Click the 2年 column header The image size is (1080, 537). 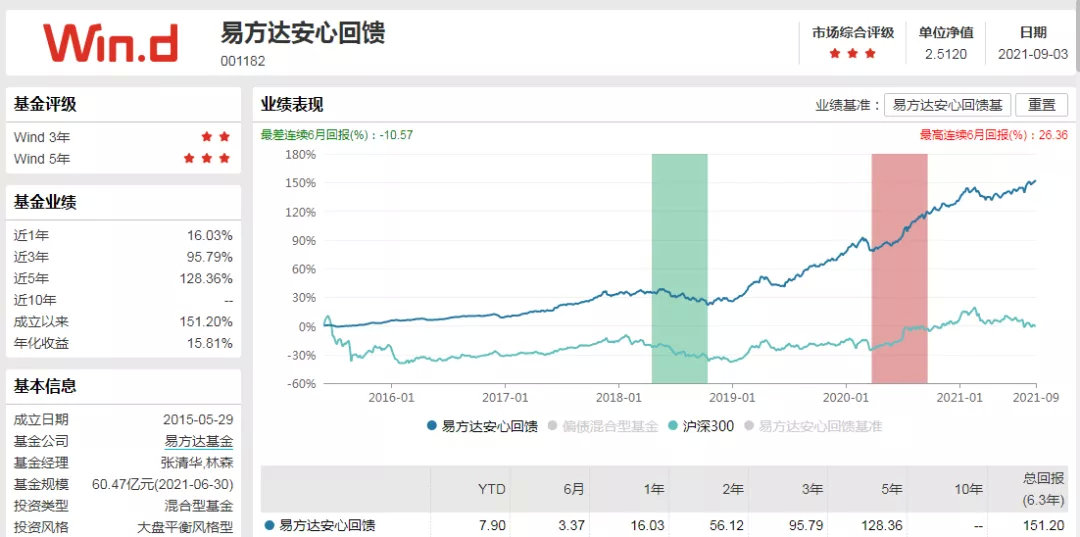[732, 489]
